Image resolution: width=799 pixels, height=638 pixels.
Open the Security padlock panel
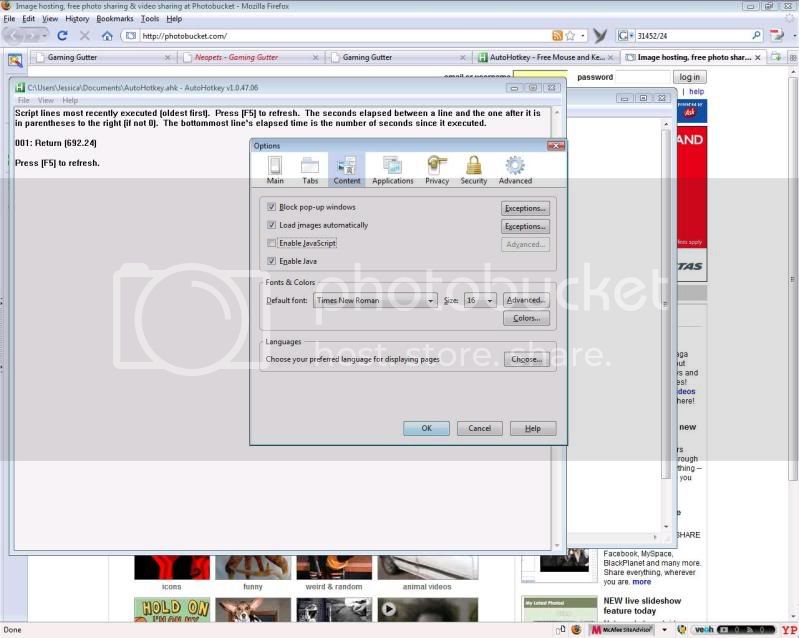(474, 169)
